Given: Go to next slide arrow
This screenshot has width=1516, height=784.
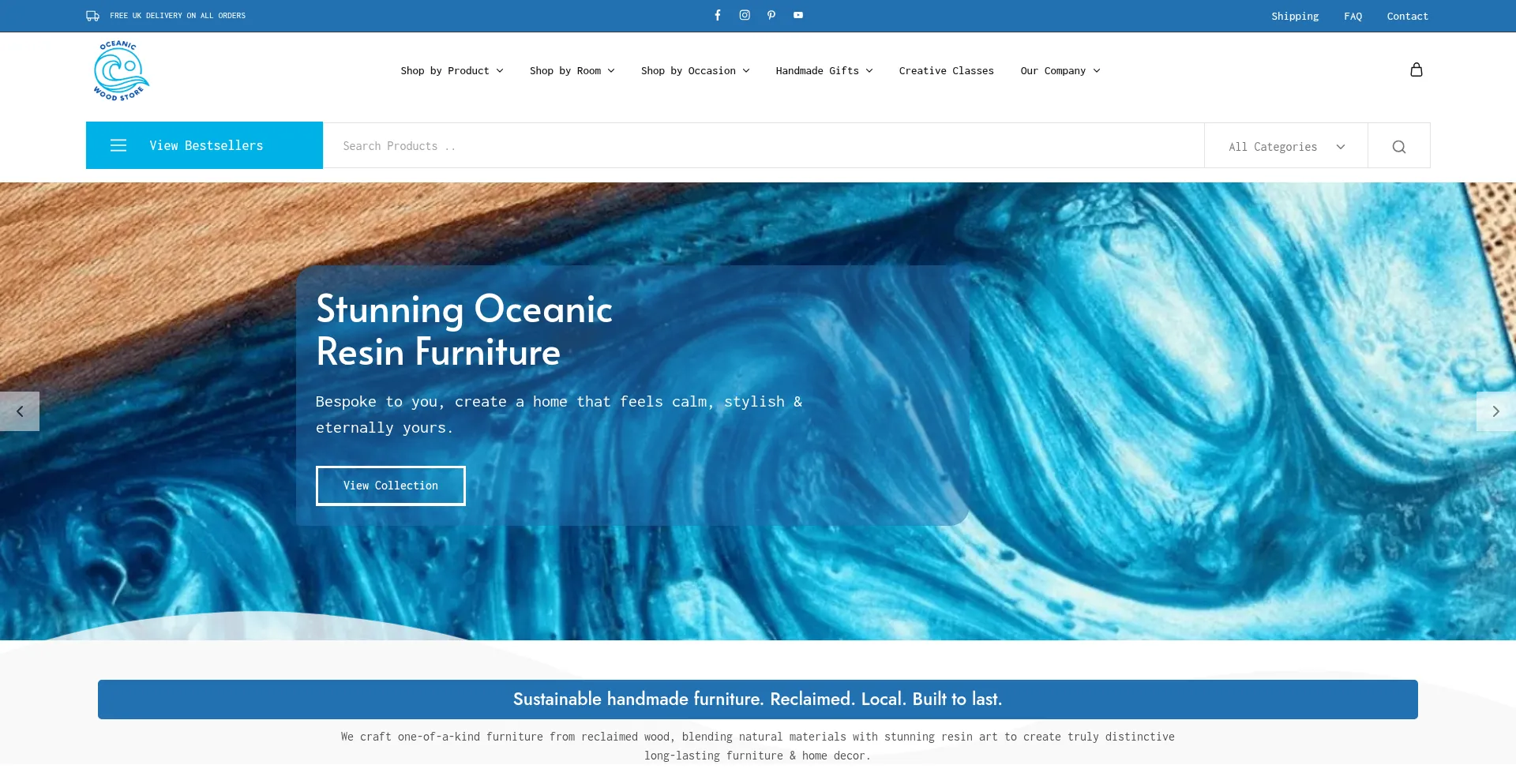Looking at the screenshot, I should (1495, 411).
